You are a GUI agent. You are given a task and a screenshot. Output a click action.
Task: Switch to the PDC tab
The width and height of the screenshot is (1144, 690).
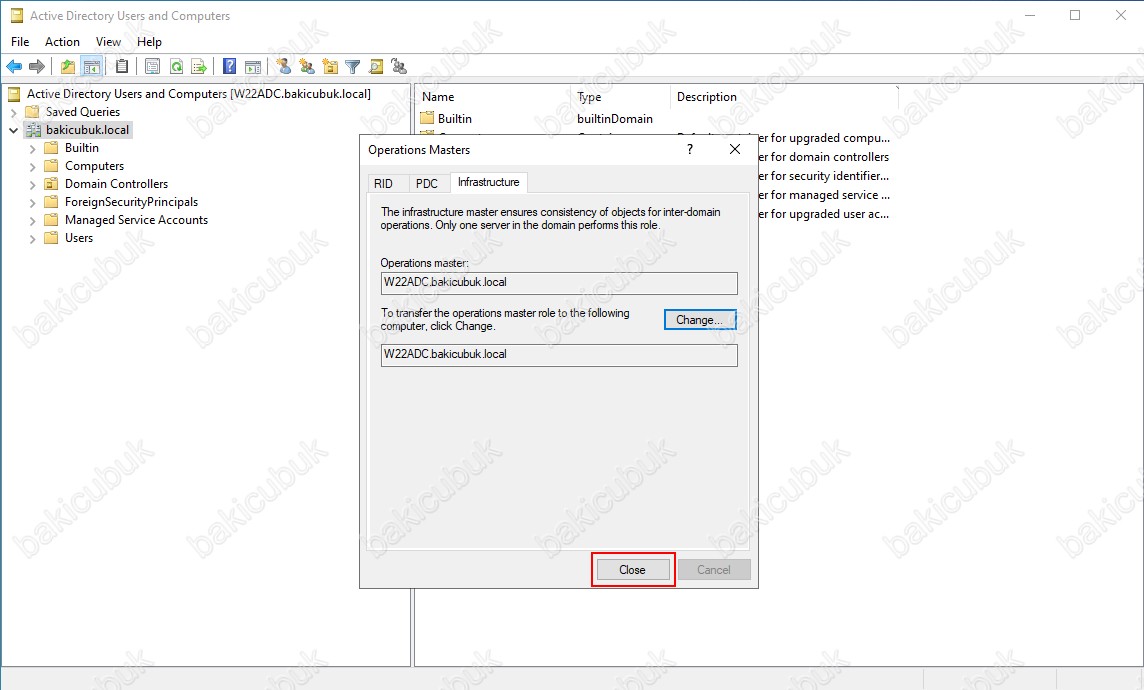[427, 184]
